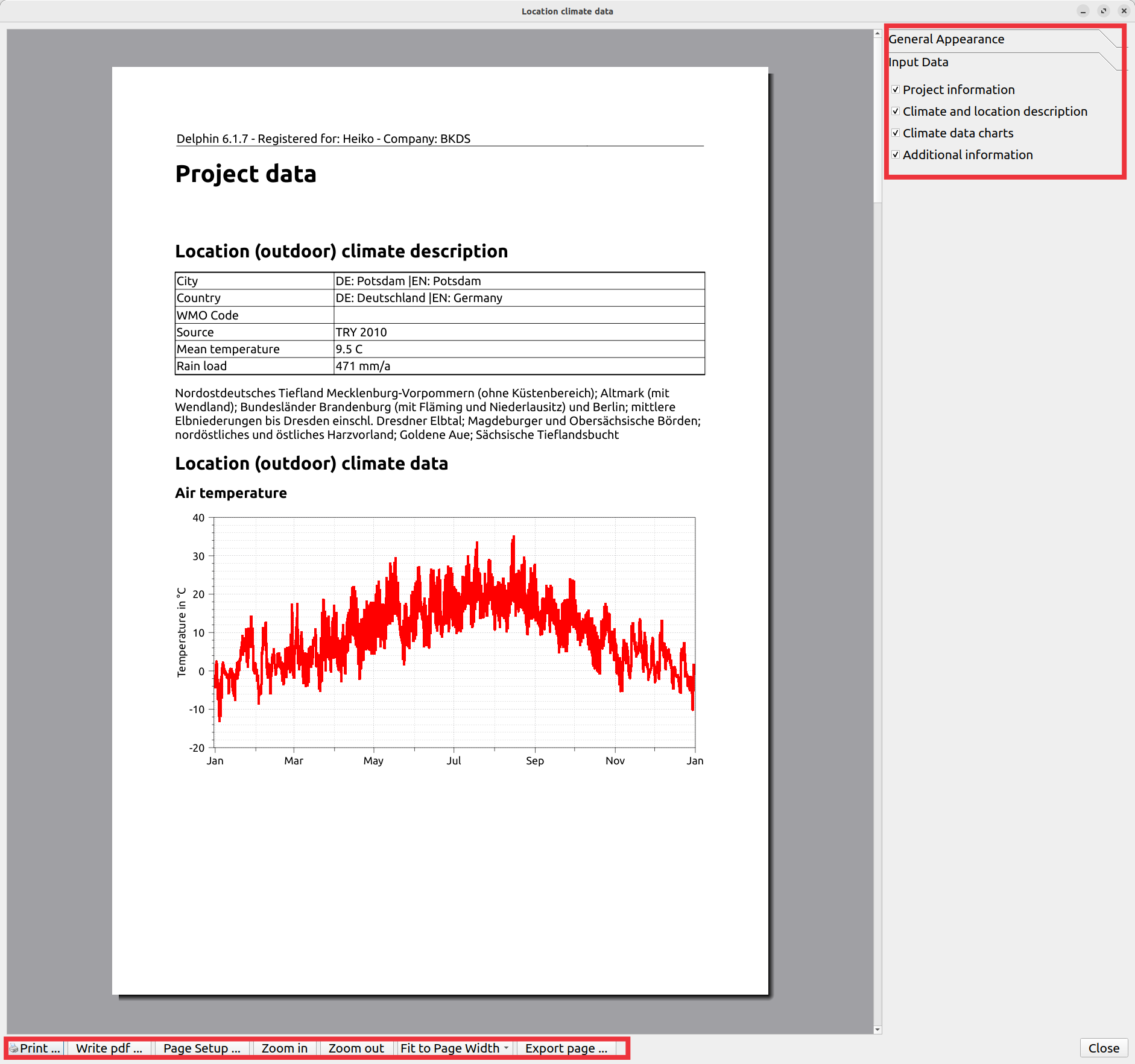Image resolution: width=1135 pixels, height=1064 pixels.
Task: Click the Nordostdeutsches Tiefland description paragraph
Action: coord(438,414)
